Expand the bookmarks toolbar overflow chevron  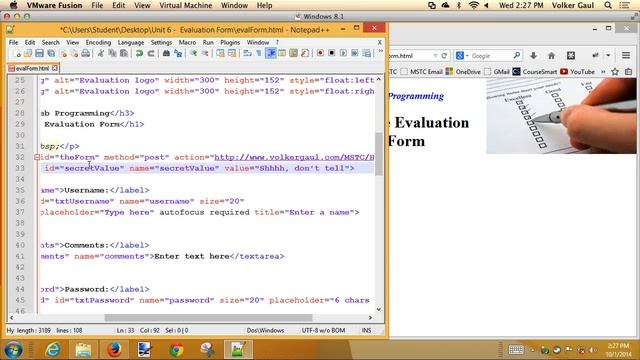603,72
